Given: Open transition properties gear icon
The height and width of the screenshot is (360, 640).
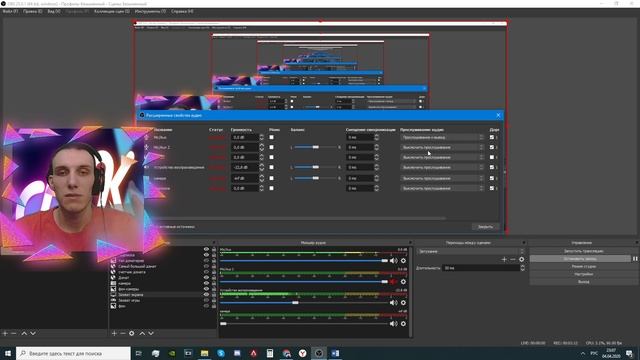Looking at the screenshot, I should 521,259.
